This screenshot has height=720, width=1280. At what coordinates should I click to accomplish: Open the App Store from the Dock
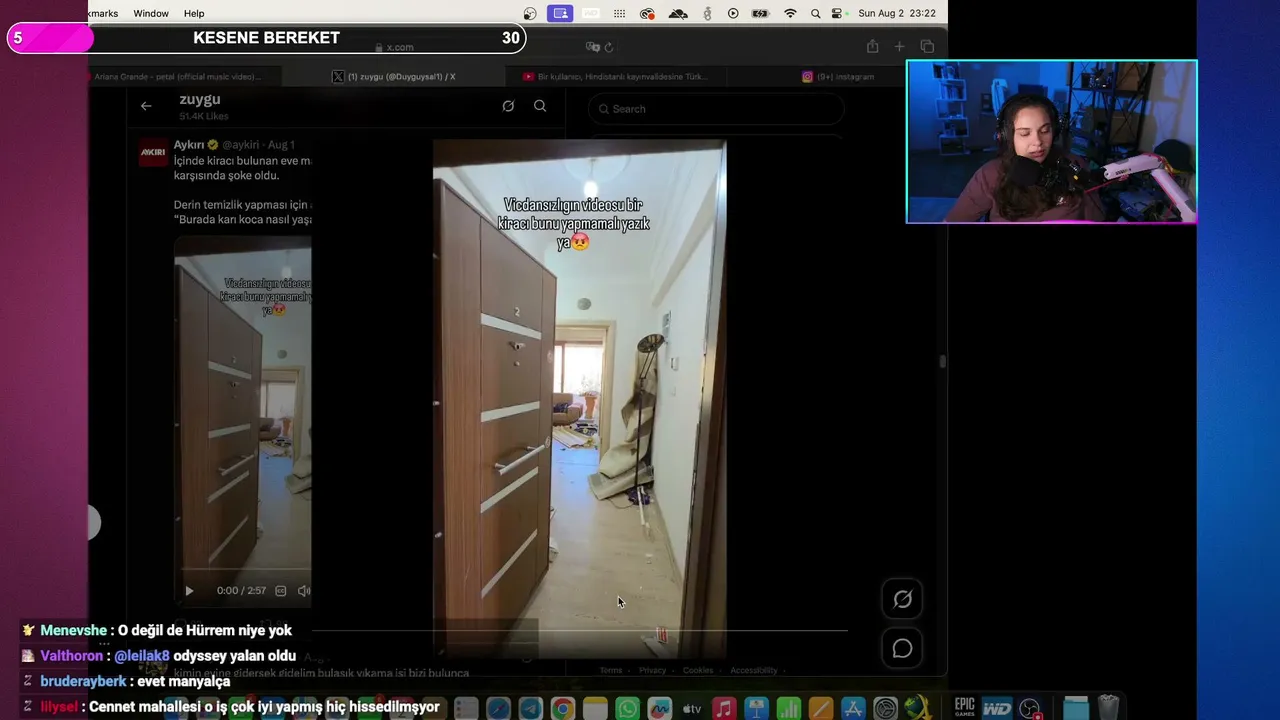tap(853, 709)
